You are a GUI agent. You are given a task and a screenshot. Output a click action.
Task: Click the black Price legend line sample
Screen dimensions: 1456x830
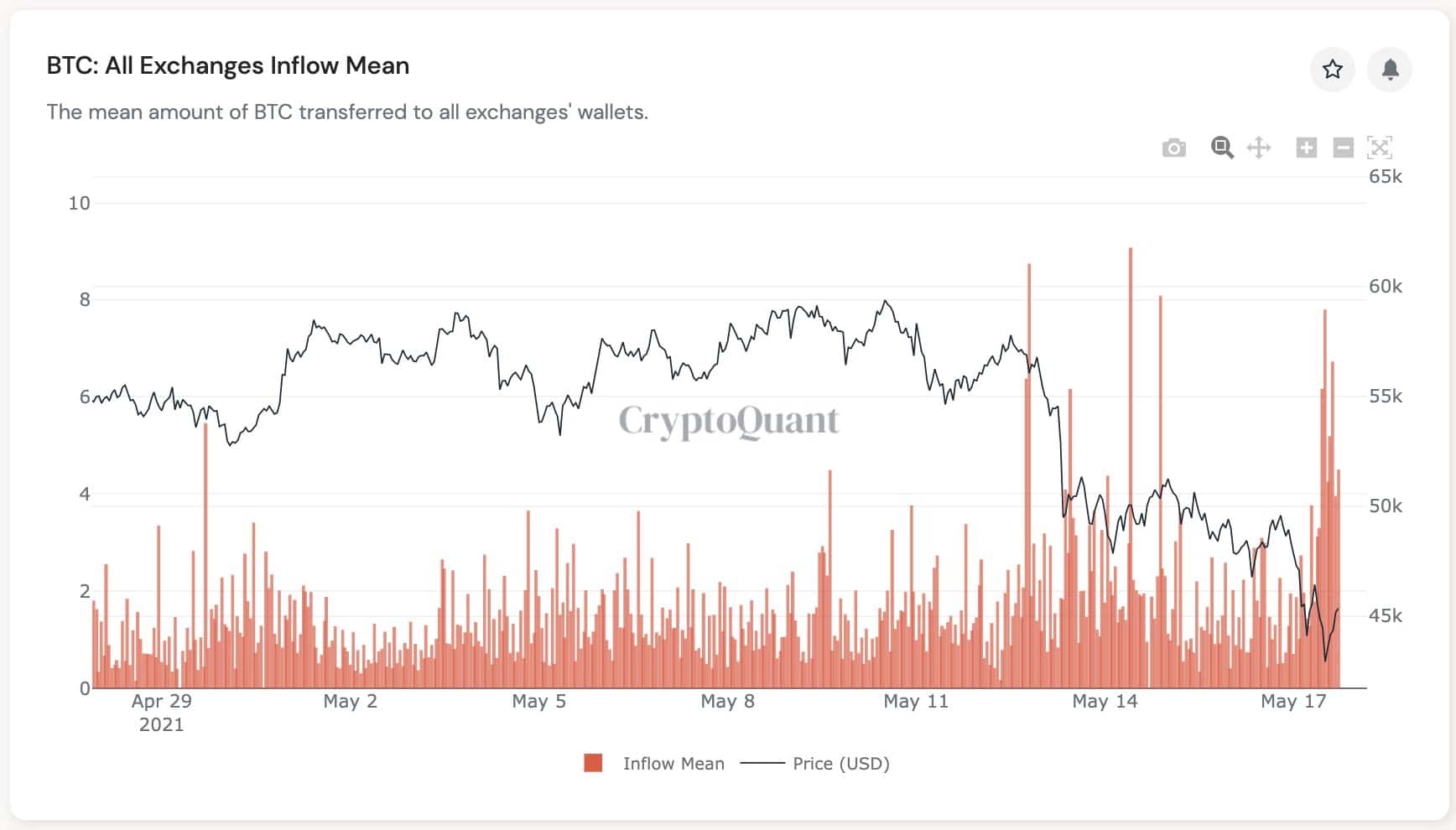(762, 764)
